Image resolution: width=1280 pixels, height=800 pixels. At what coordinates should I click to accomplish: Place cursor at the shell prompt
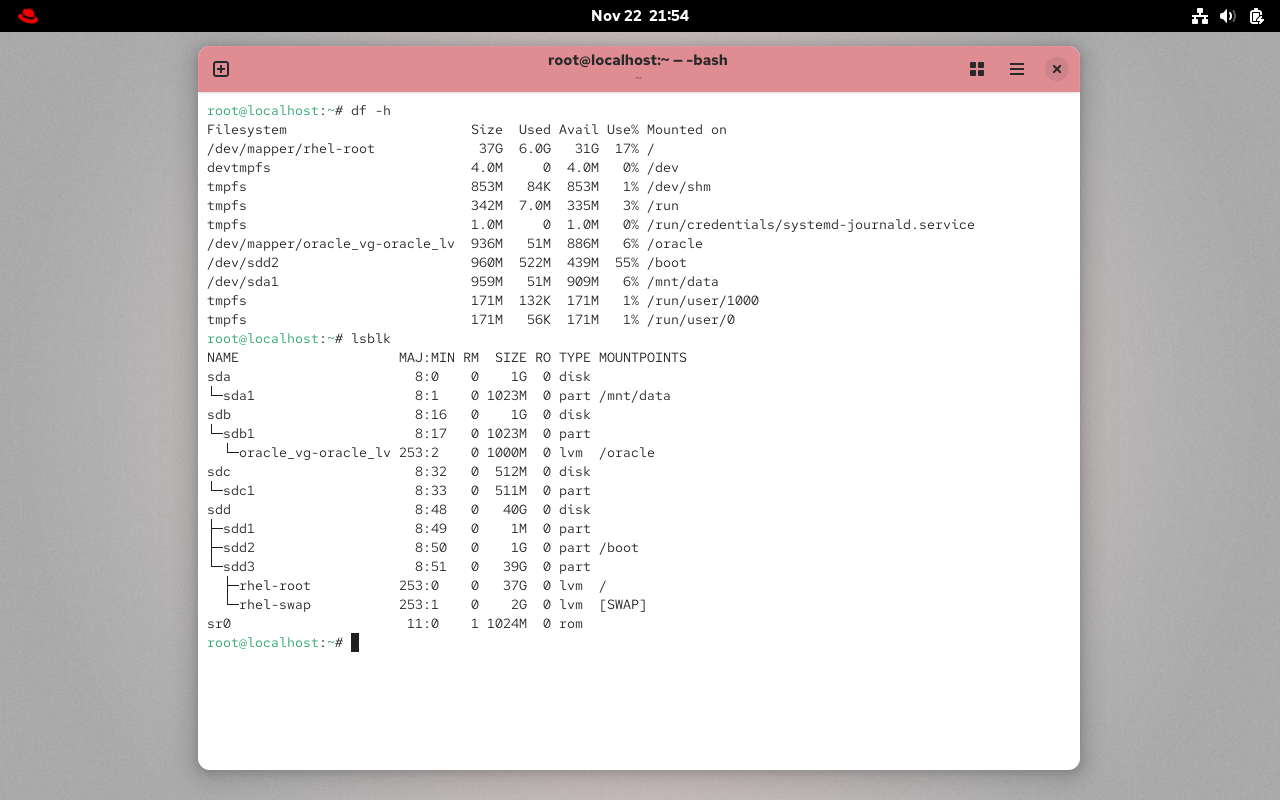pyautogui.click(x=354, y=642)
